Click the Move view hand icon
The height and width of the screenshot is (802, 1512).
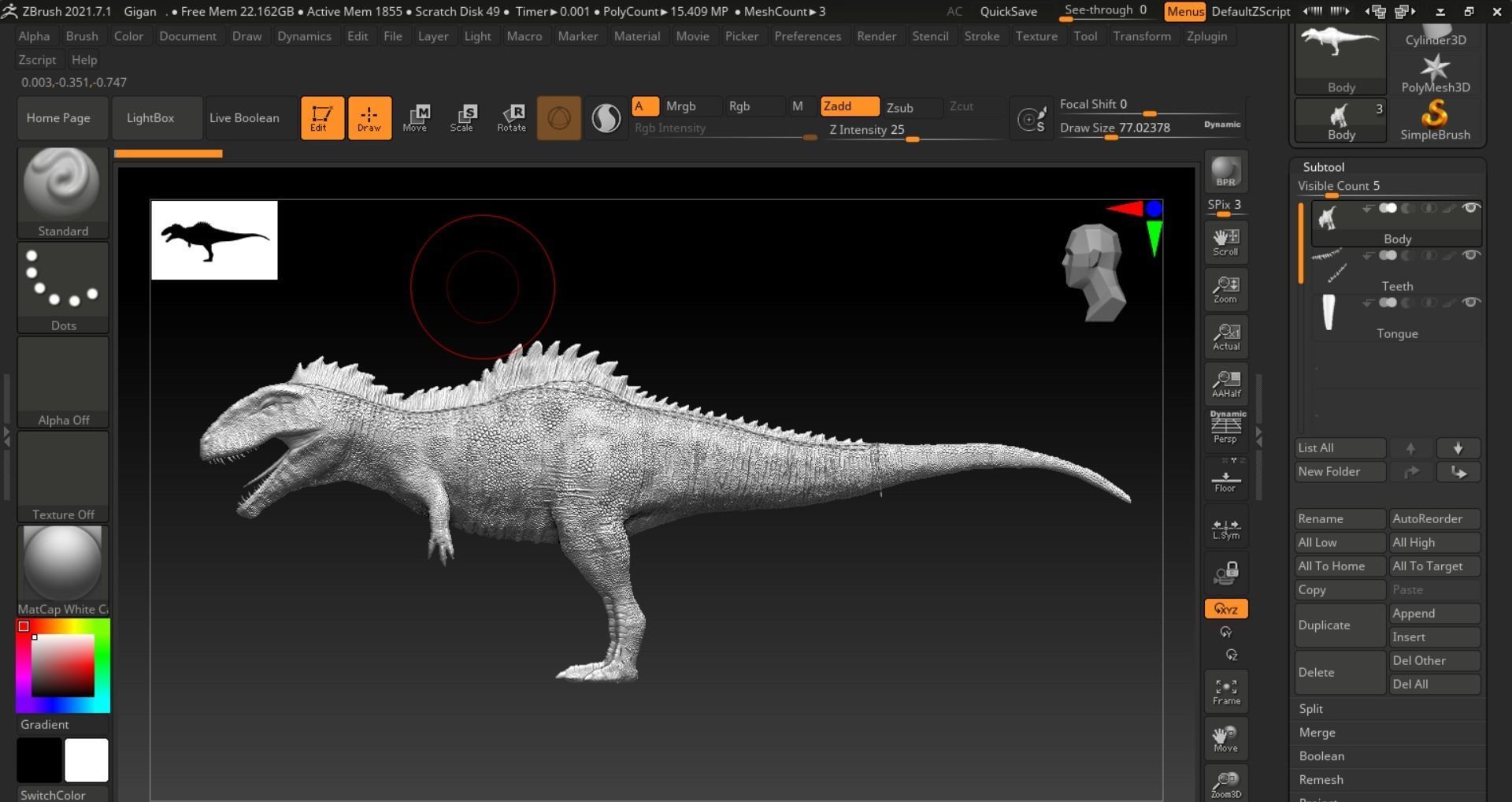pyautogui.click(x=1225, y=739)
